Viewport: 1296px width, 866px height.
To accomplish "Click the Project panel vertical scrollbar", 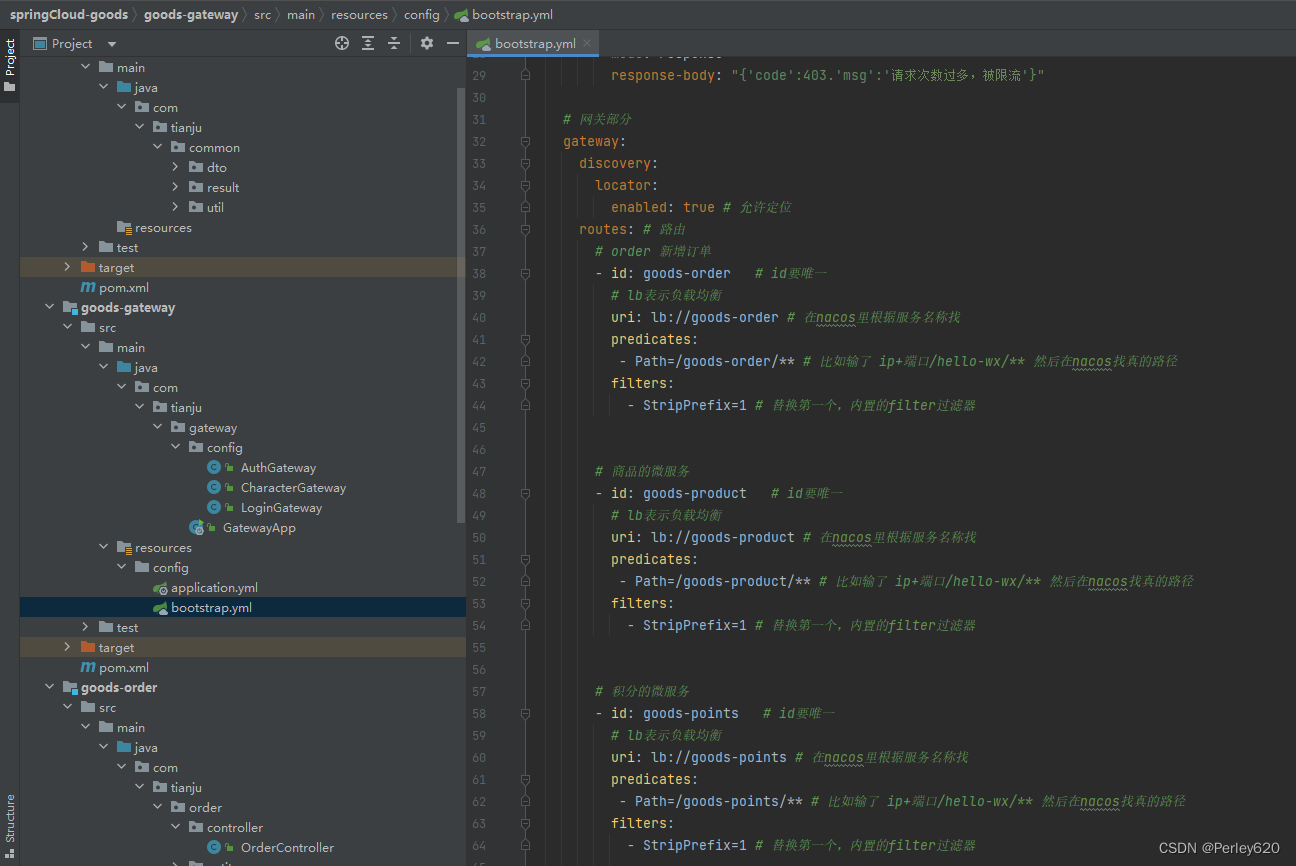I will click(461, 305).
